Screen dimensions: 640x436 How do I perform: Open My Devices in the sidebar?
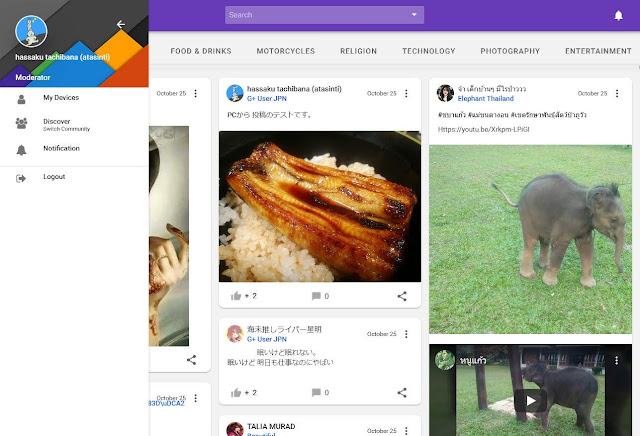[74, 98]
